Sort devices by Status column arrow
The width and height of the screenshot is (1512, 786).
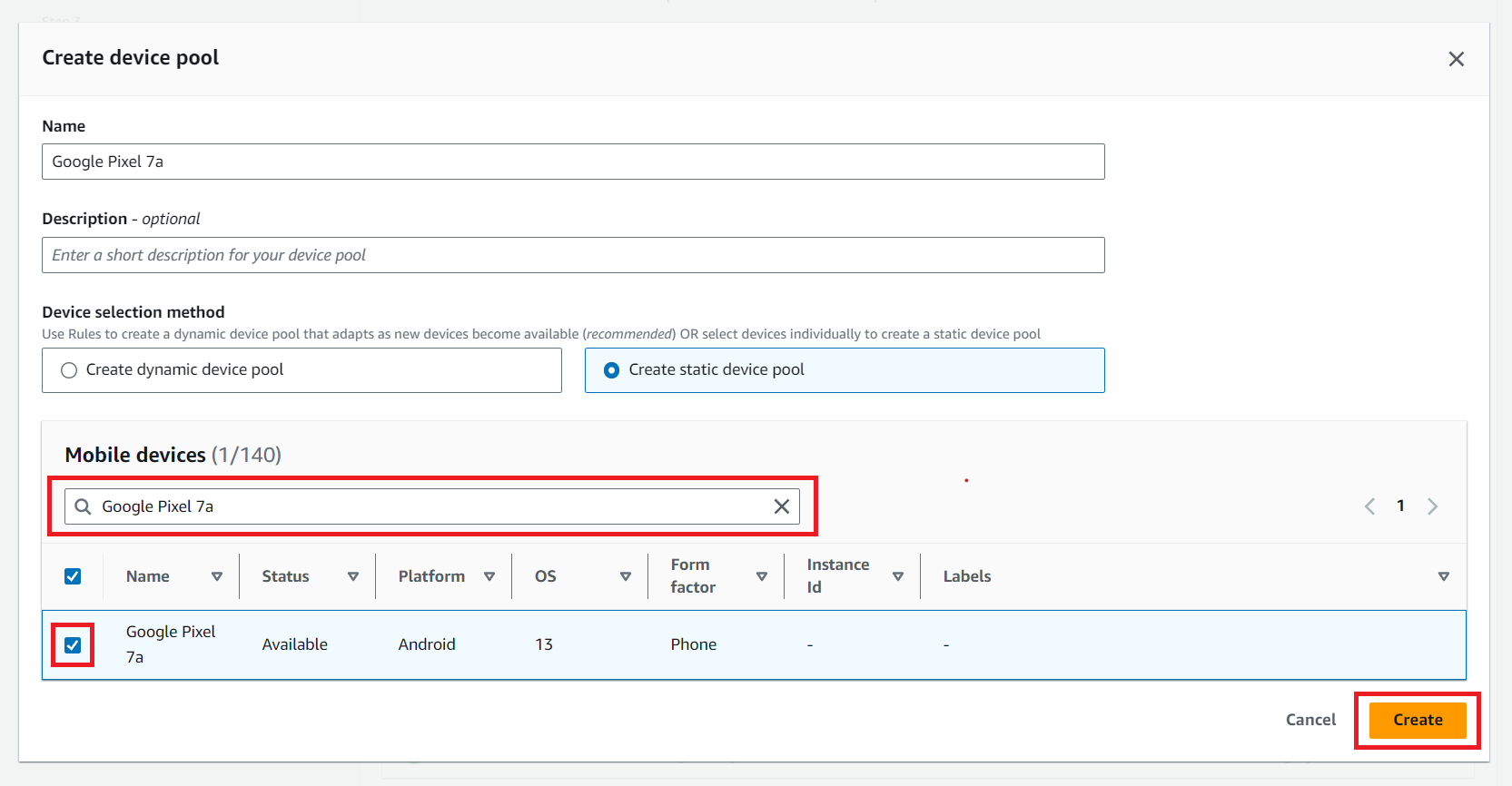point(353,576)
